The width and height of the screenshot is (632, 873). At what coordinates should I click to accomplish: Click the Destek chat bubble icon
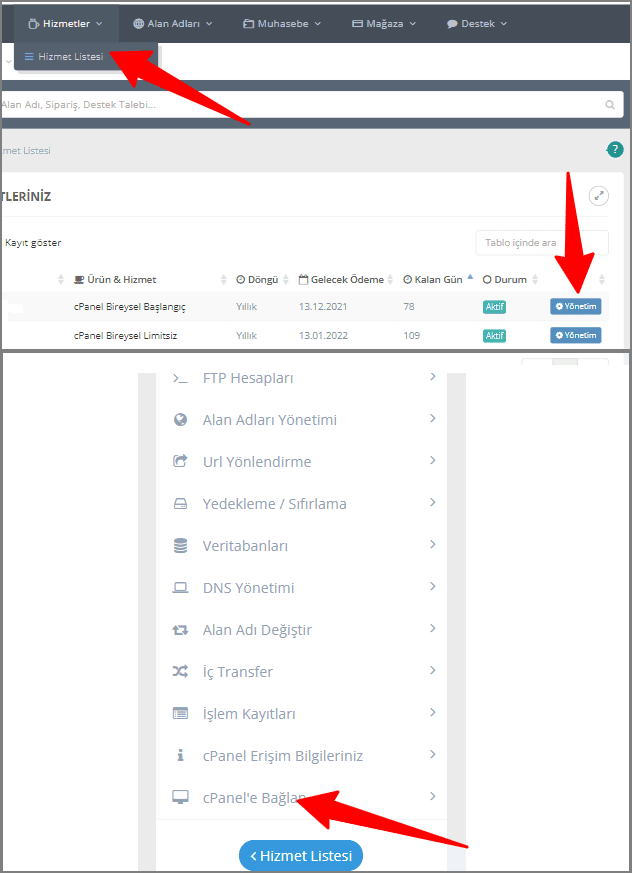[x=452, y=24]
